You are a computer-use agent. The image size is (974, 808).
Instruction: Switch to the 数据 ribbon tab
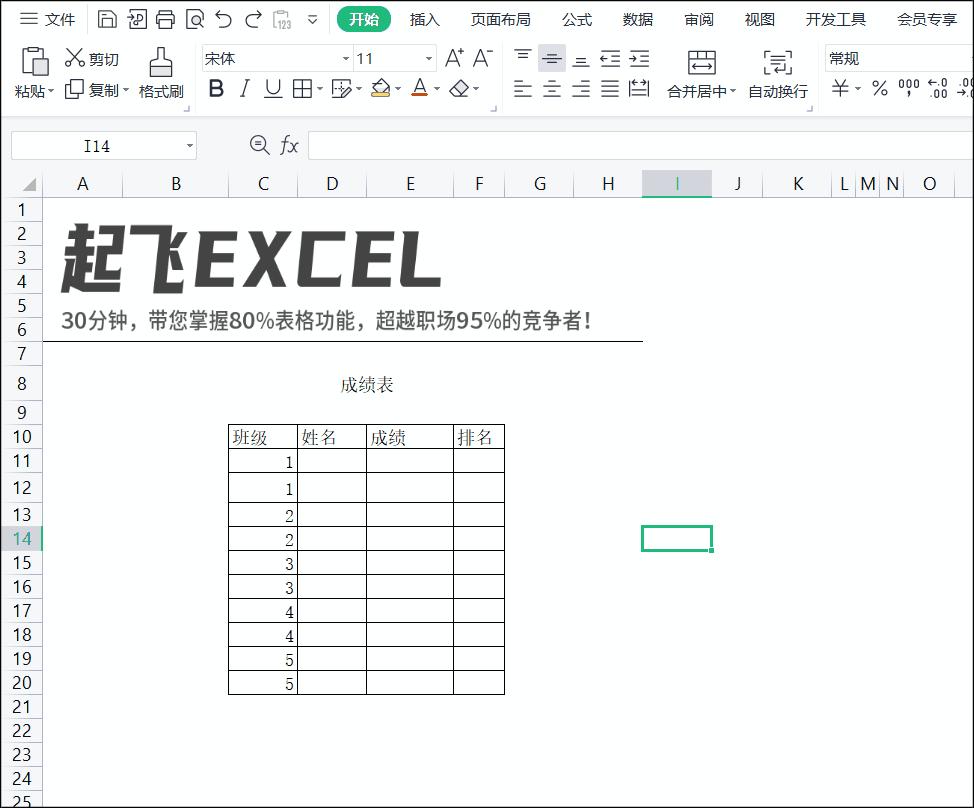(x=636, y=18)
